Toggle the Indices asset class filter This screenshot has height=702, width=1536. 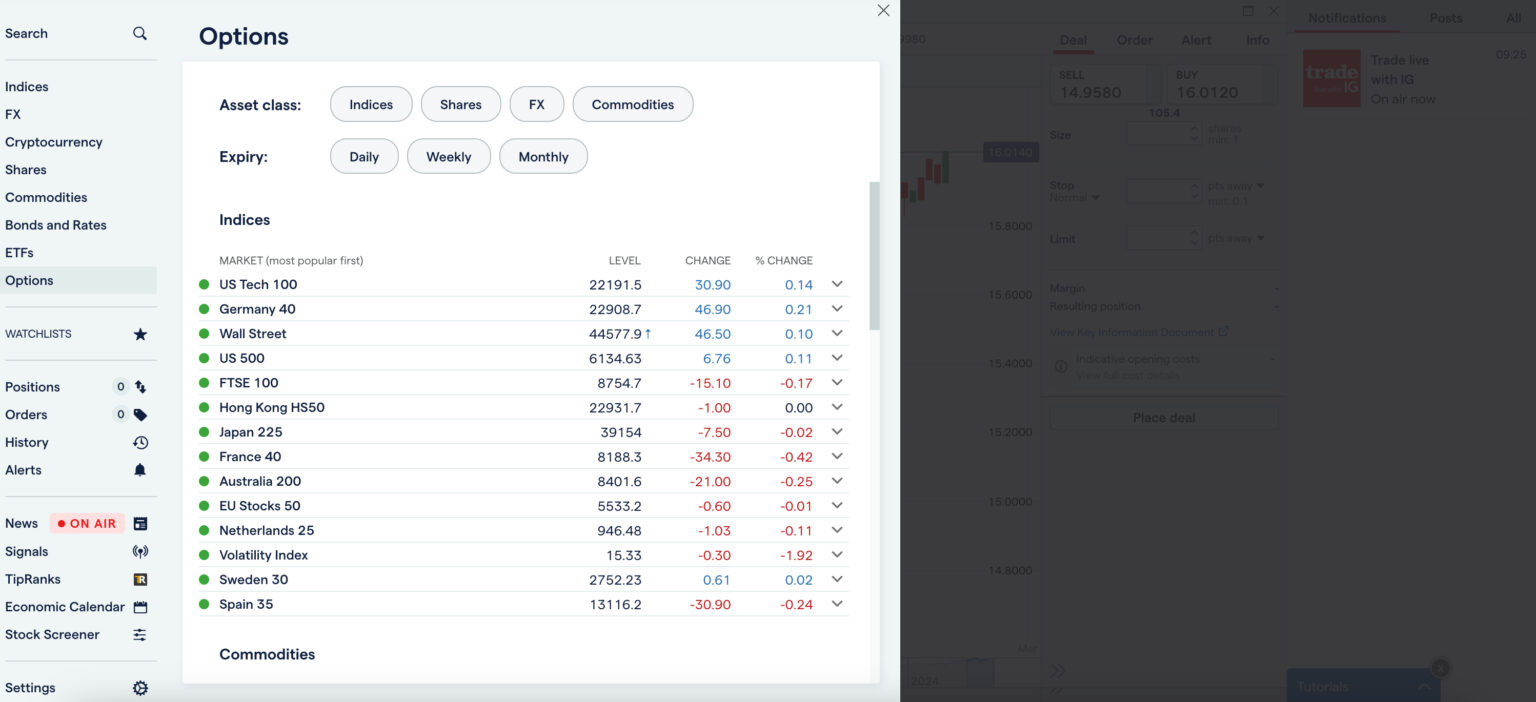[371, 104]
